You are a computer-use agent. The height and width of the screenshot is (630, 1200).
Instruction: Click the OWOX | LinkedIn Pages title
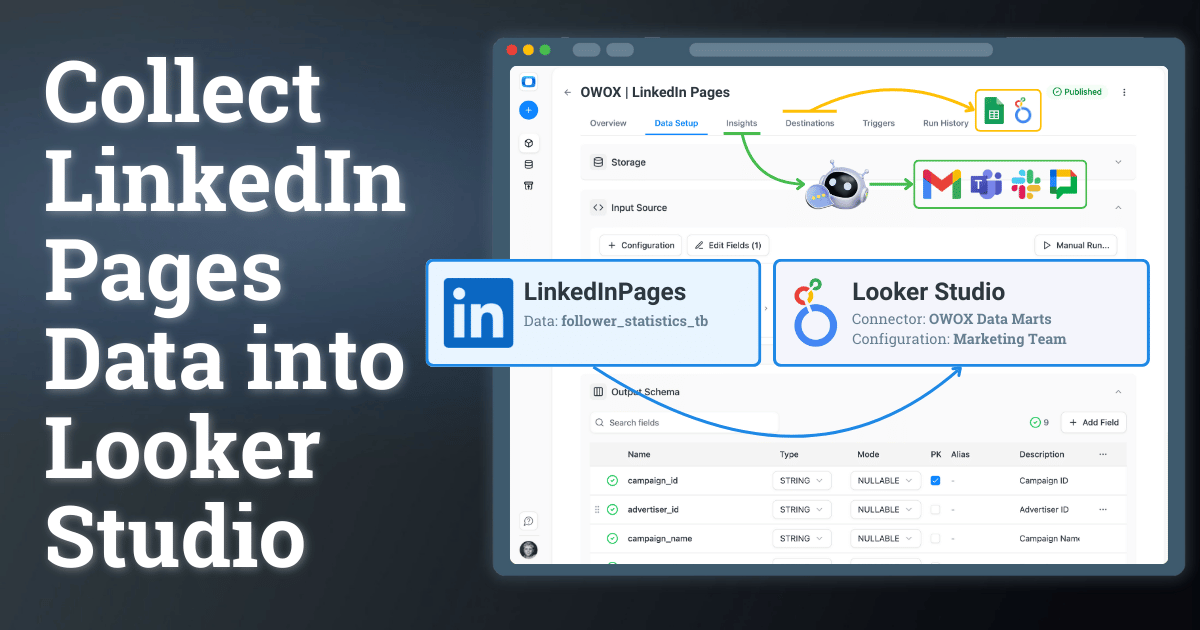coord(655,92)
